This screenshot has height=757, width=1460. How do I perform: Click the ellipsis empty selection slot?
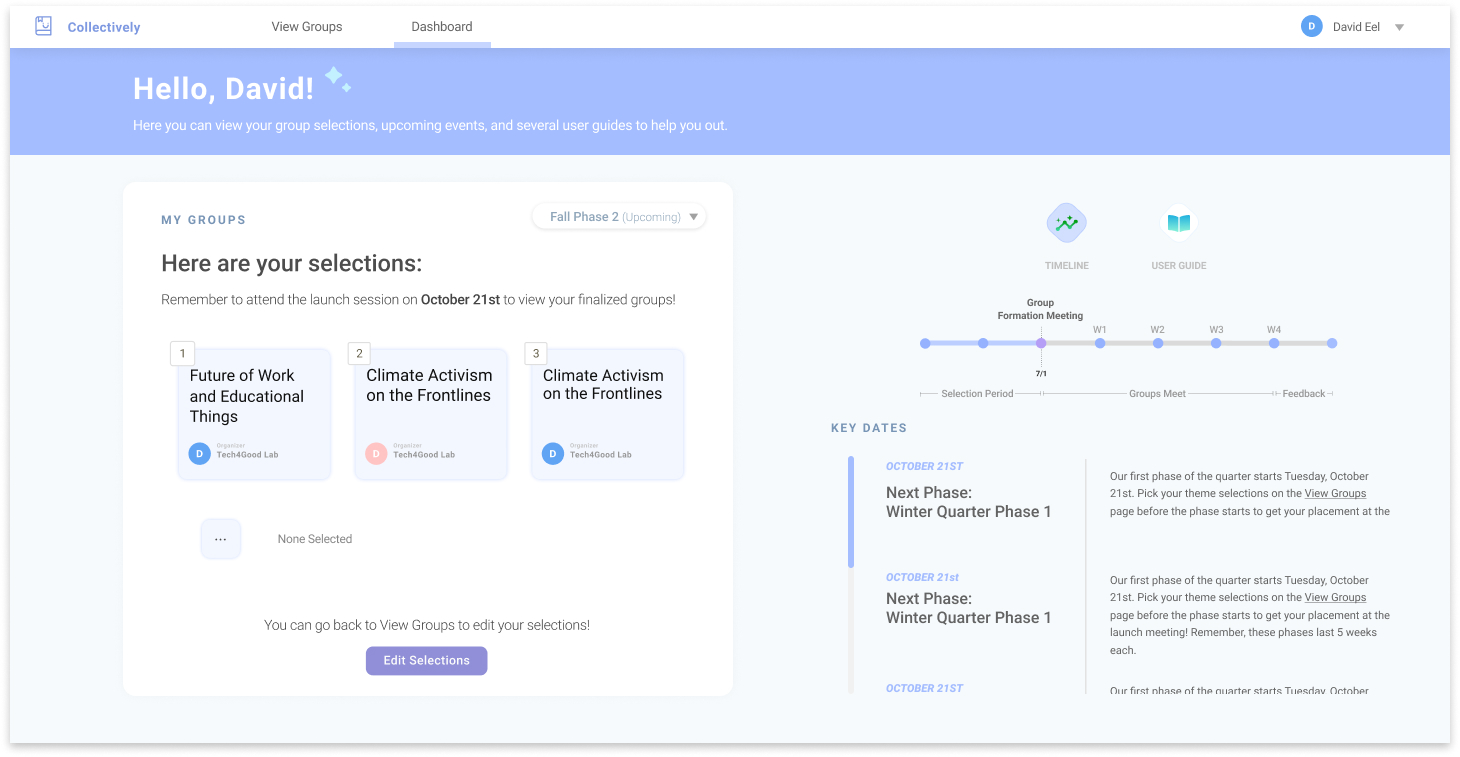point(221,539)
